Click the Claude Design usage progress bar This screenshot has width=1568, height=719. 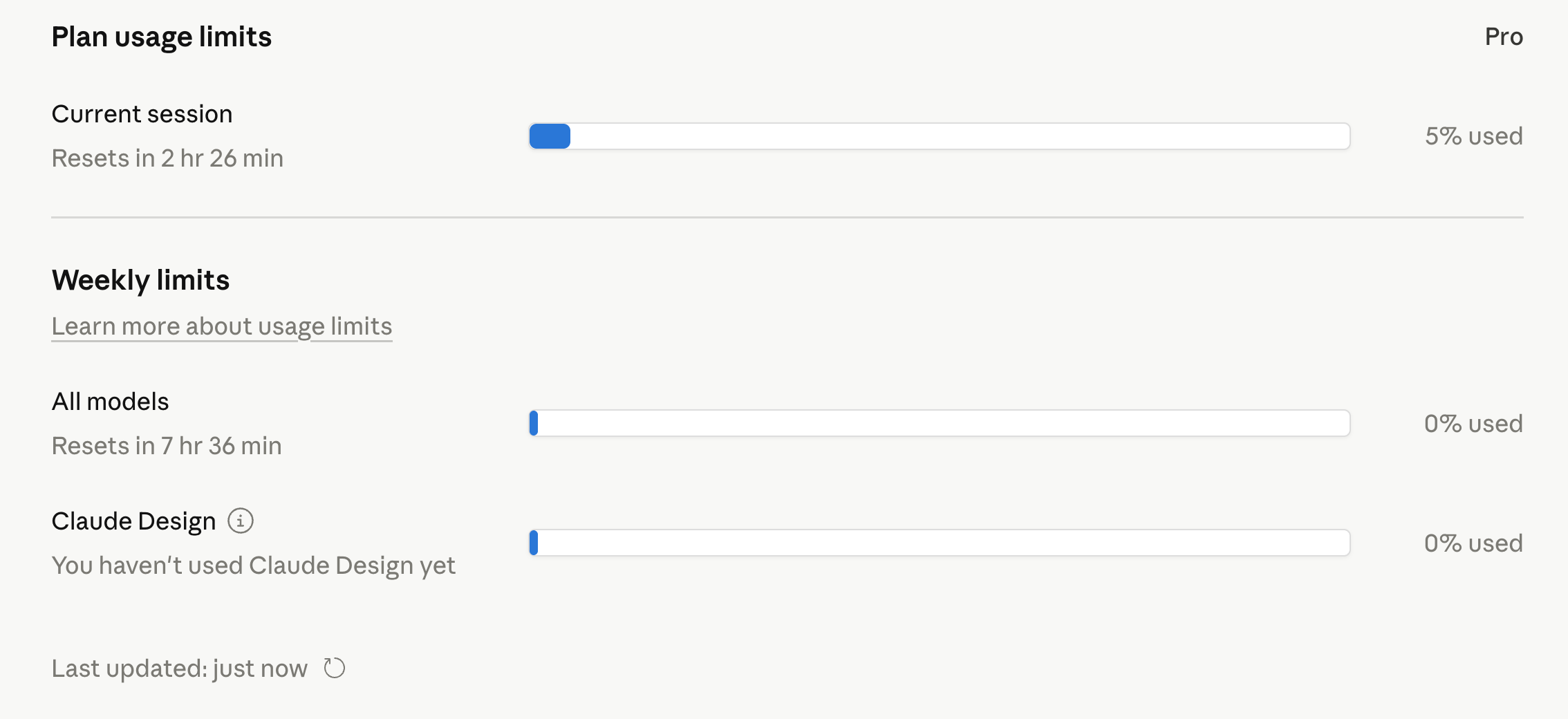tap(940, 543)
